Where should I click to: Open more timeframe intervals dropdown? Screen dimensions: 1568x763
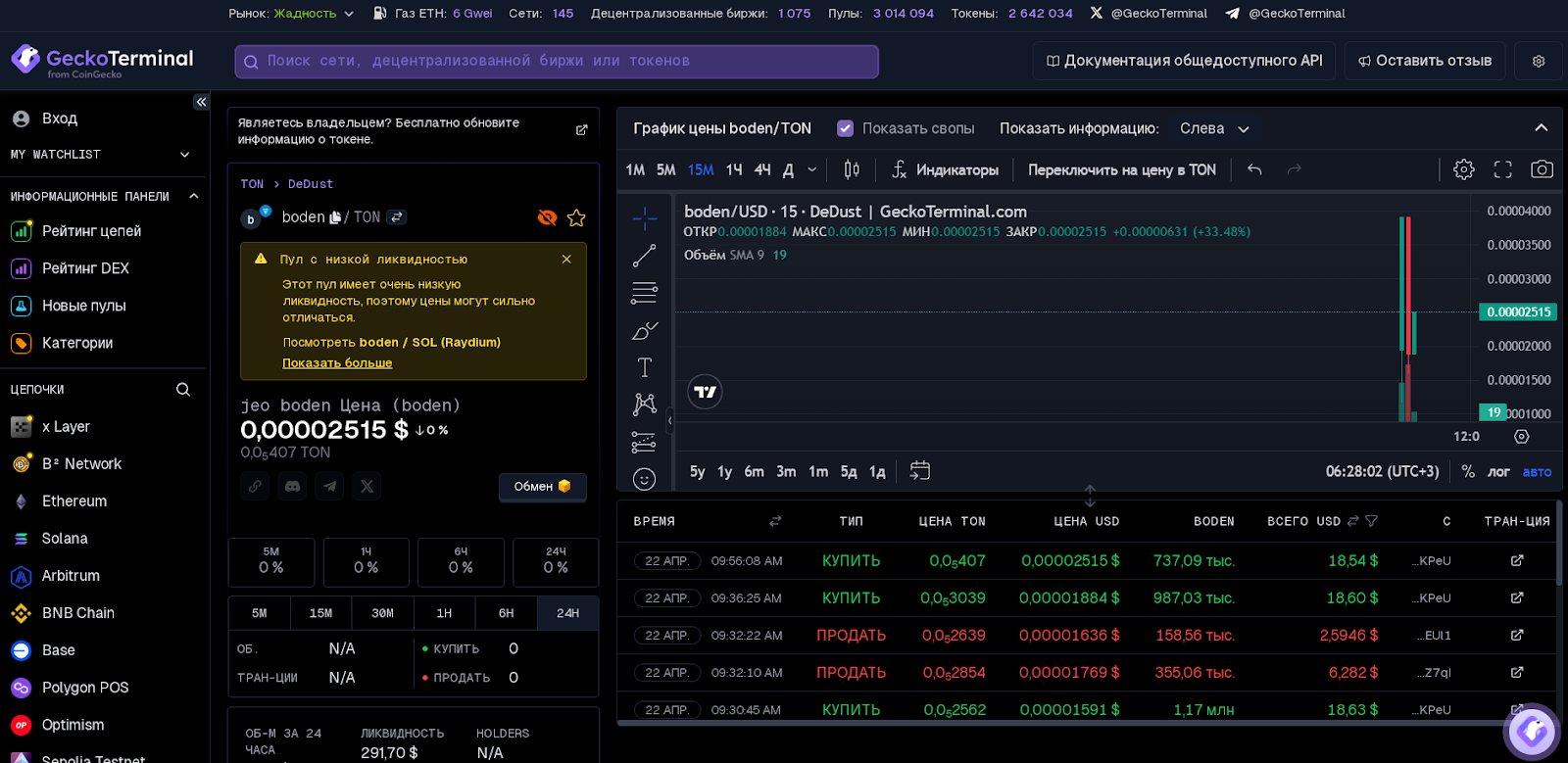point(811,169)
